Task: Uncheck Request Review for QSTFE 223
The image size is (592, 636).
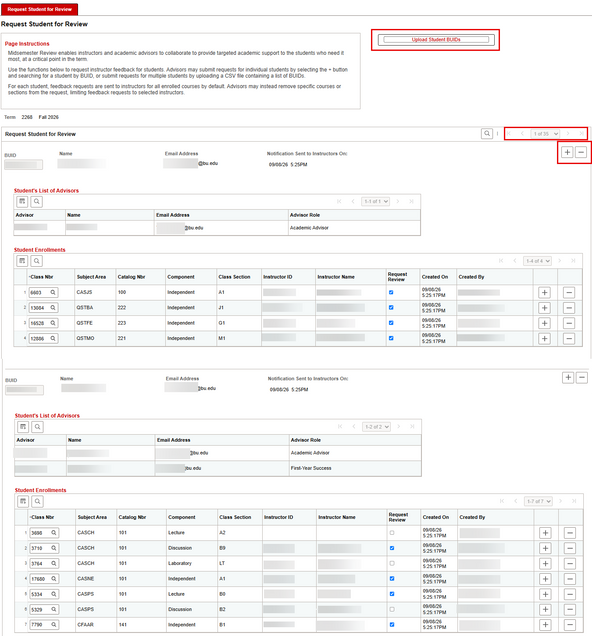Action: pyautogui.click(x=391, y=323)
